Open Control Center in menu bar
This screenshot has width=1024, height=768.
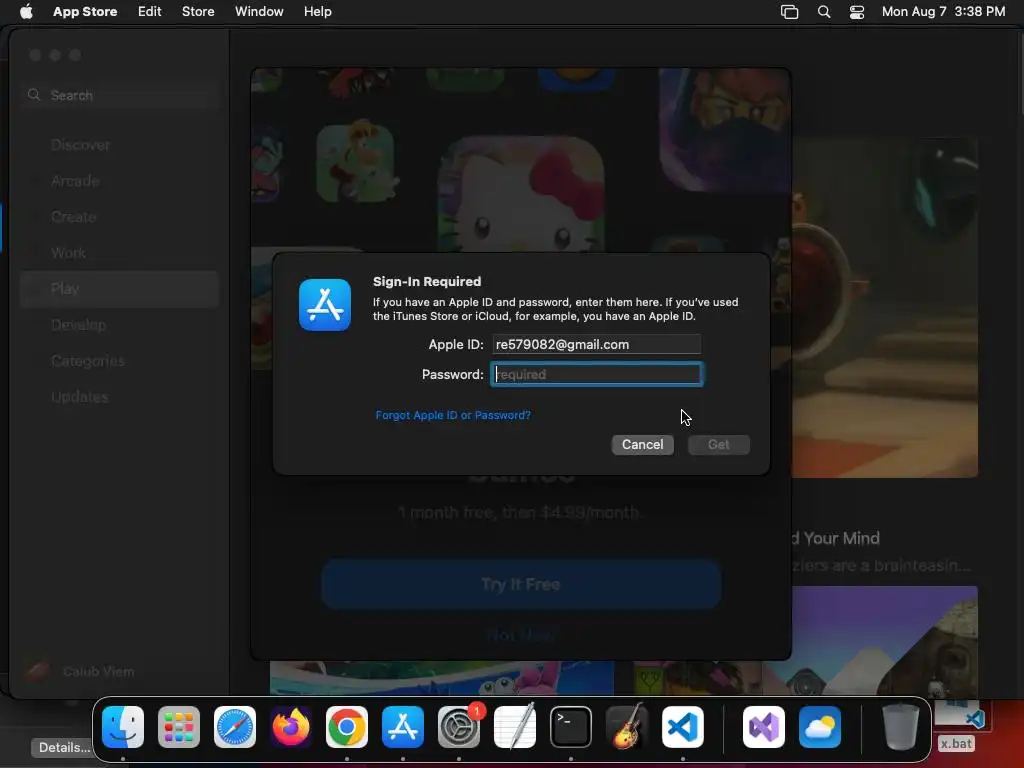click(x=857, y=12)
